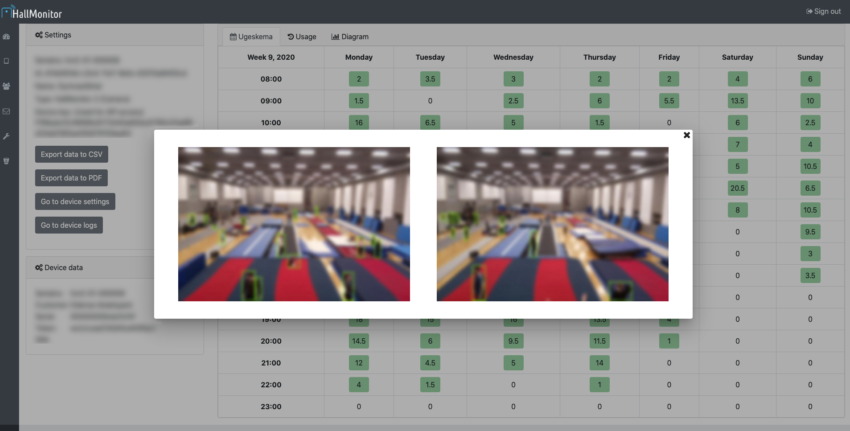The image size is (850, 431).
Task: Click the envelope messages icon in the sidebar
Action: click(7, 111)
